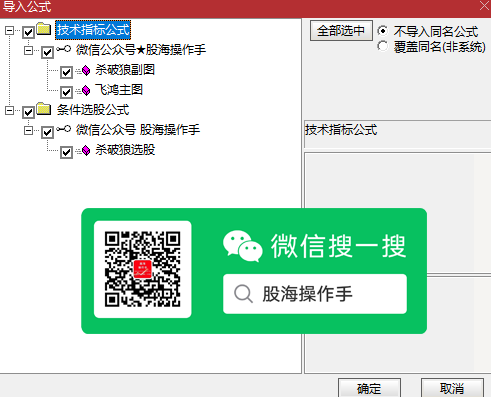
Task: Confirm import with 确定 button
Action: click(369, 388)
